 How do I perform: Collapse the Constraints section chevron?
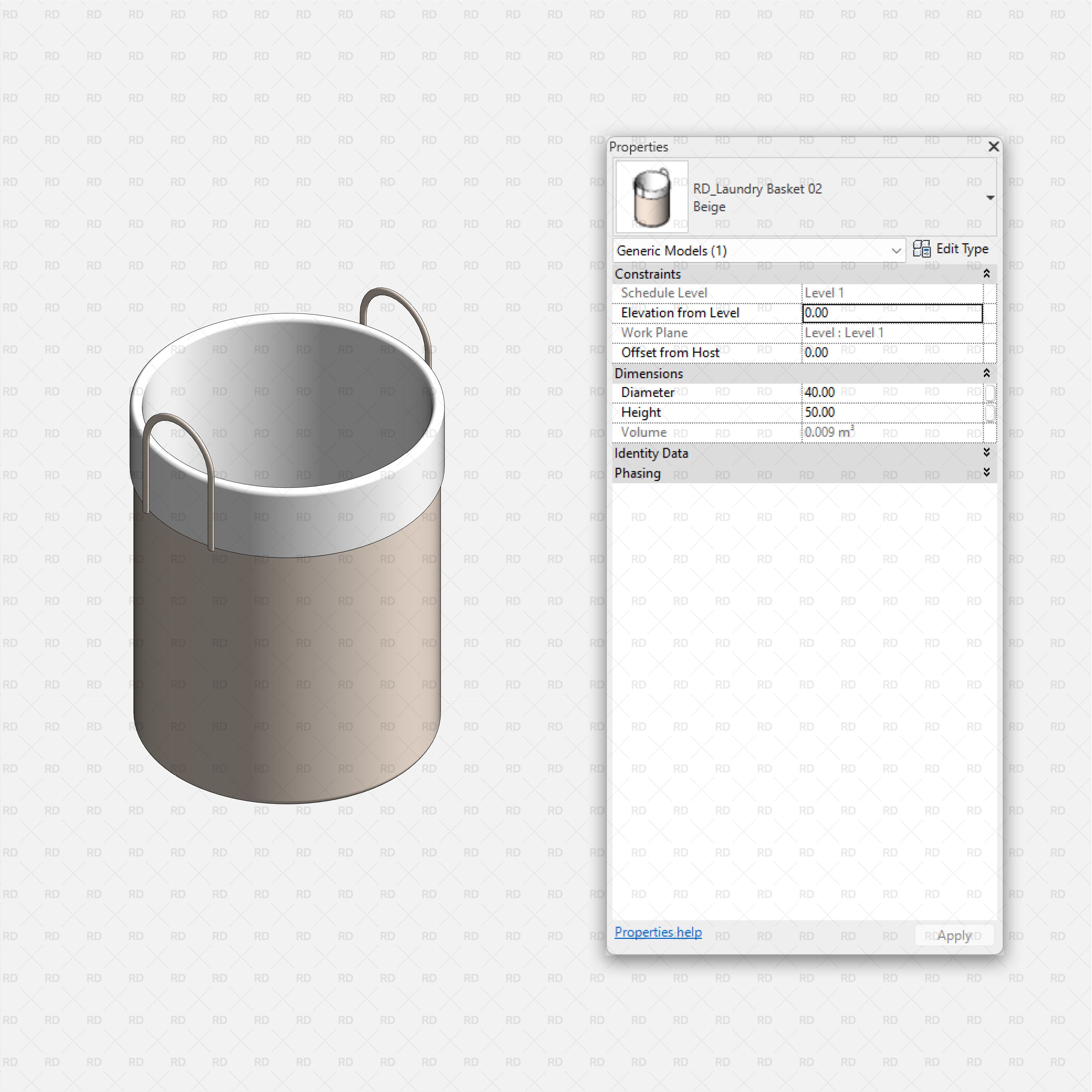[x=986, y=274]
